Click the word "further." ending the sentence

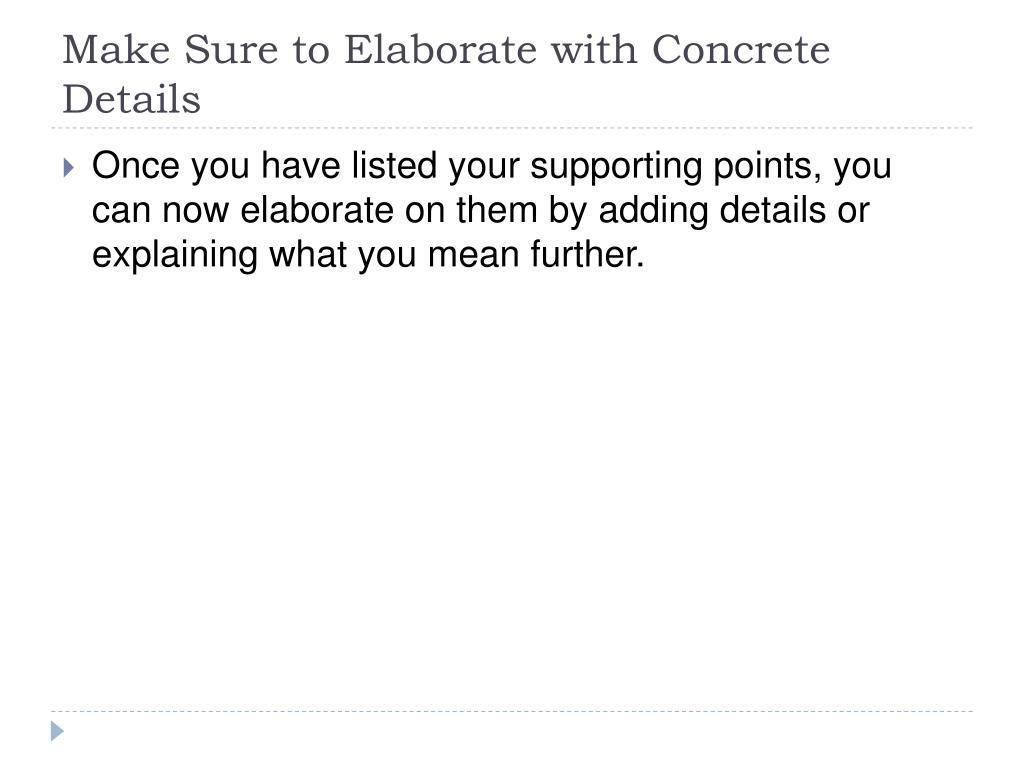[587, 254]
